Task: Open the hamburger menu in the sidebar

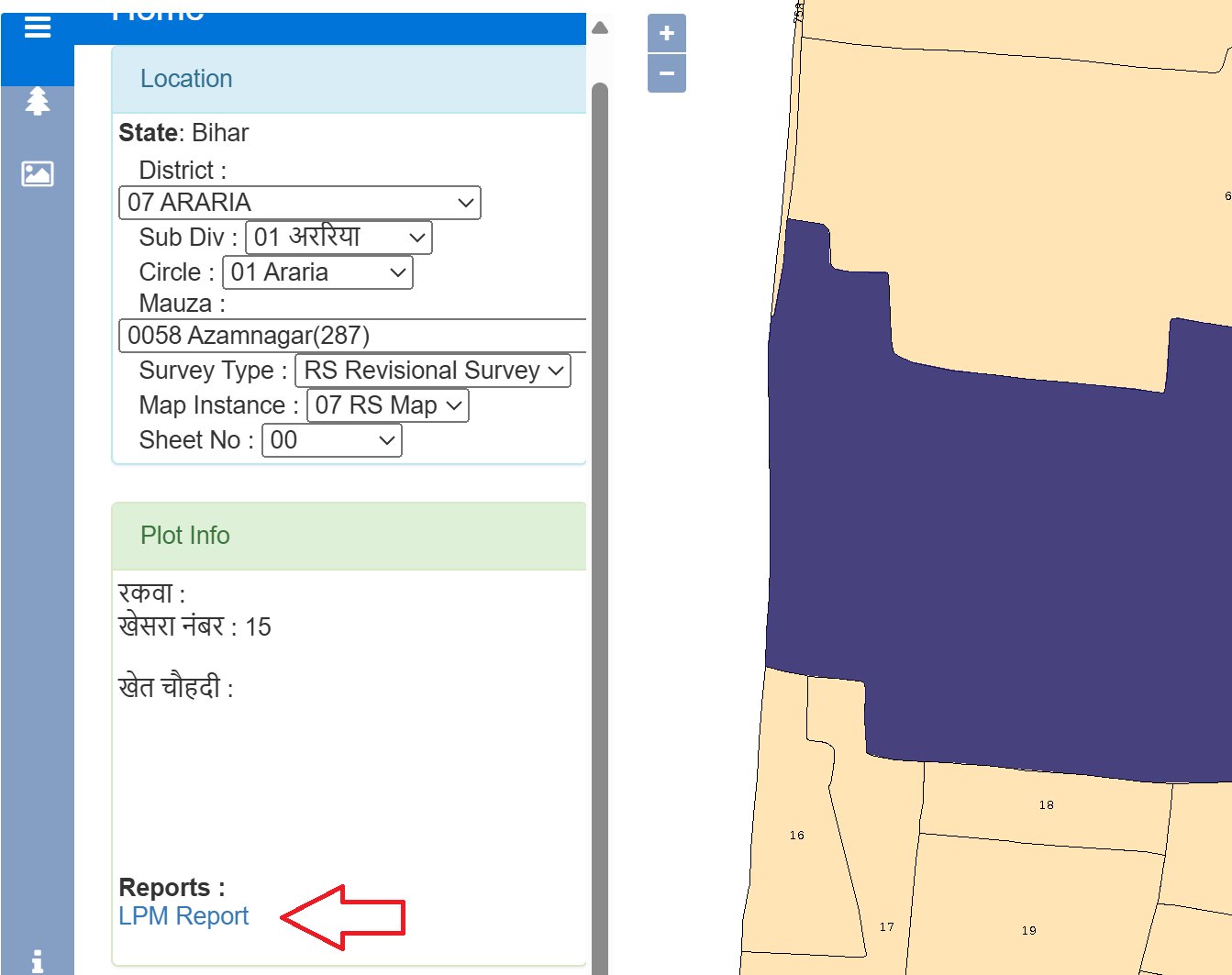Action: [x=38, y=28]
